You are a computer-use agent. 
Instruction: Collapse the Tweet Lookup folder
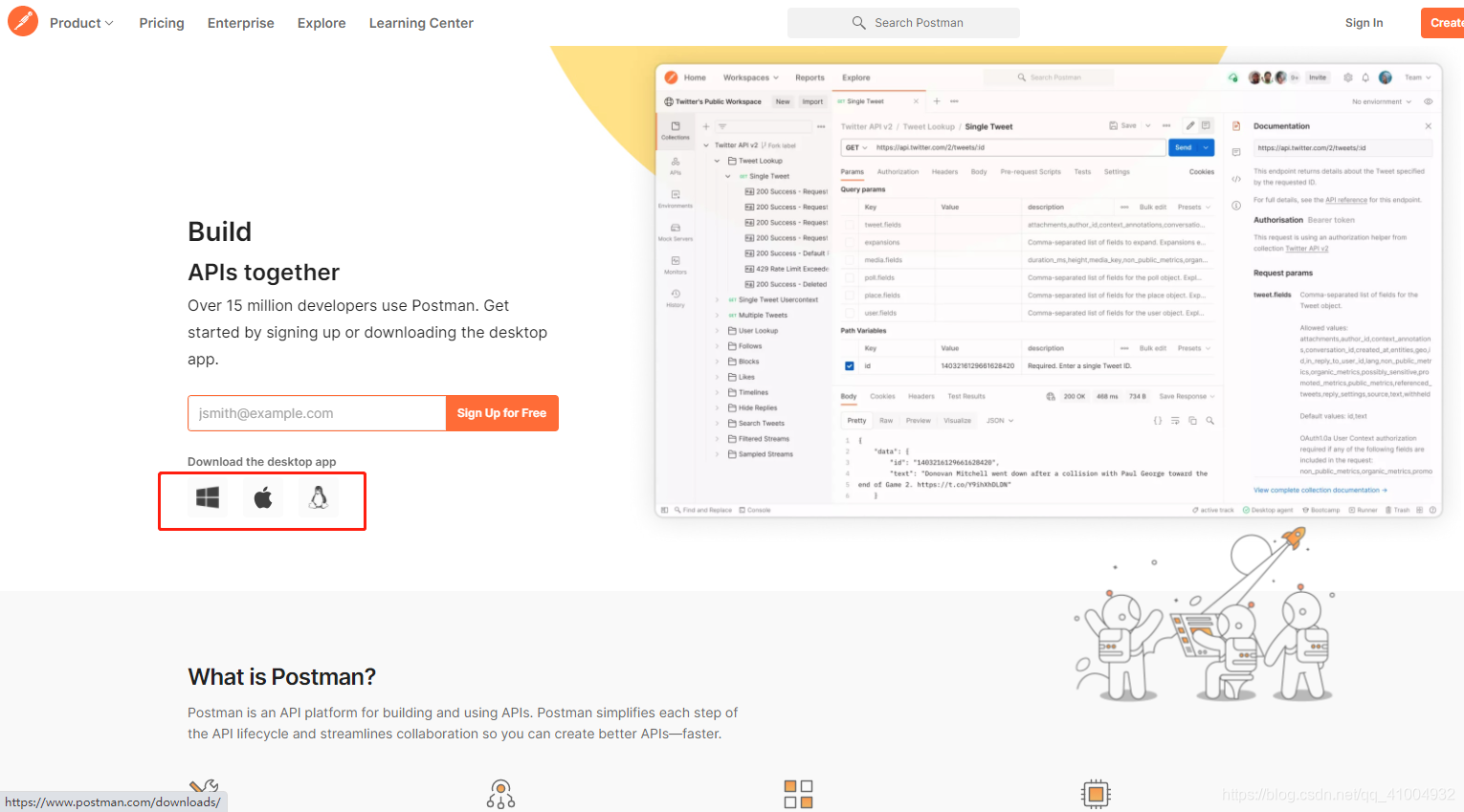coord(717,161)
